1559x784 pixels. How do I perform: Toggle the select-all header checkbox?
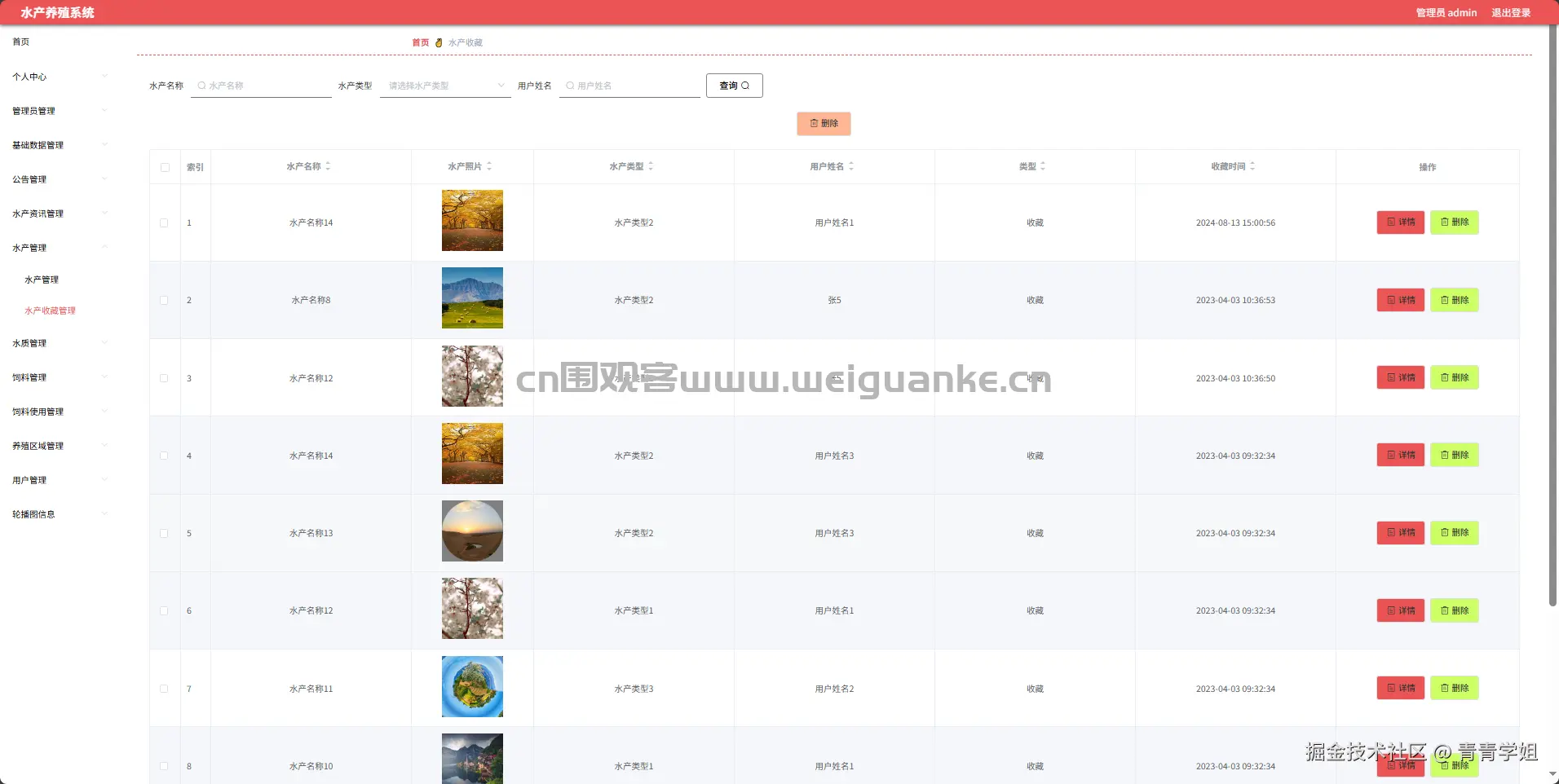(x=165, y=167)
